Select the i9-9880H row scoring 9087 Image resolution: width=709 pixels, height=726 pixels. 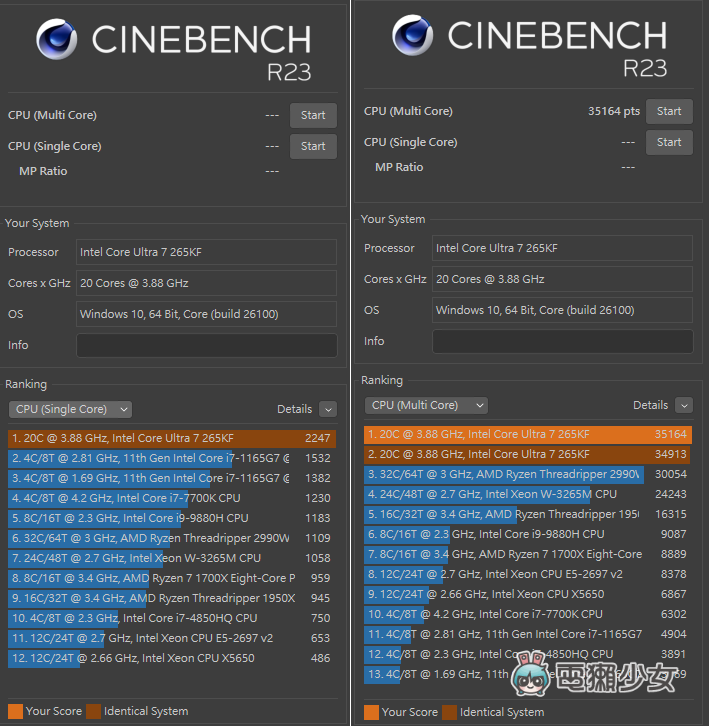[x=528, y=534]
